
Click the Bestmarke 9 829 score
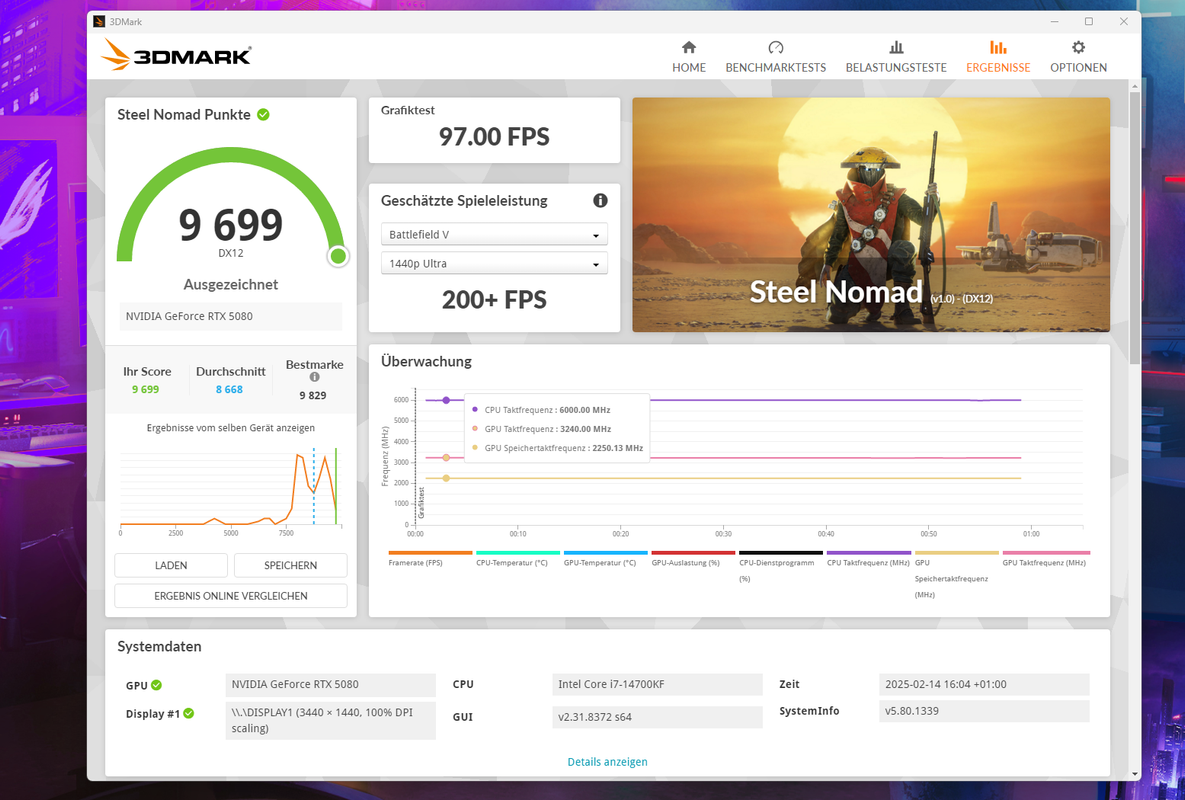[313, 395]
